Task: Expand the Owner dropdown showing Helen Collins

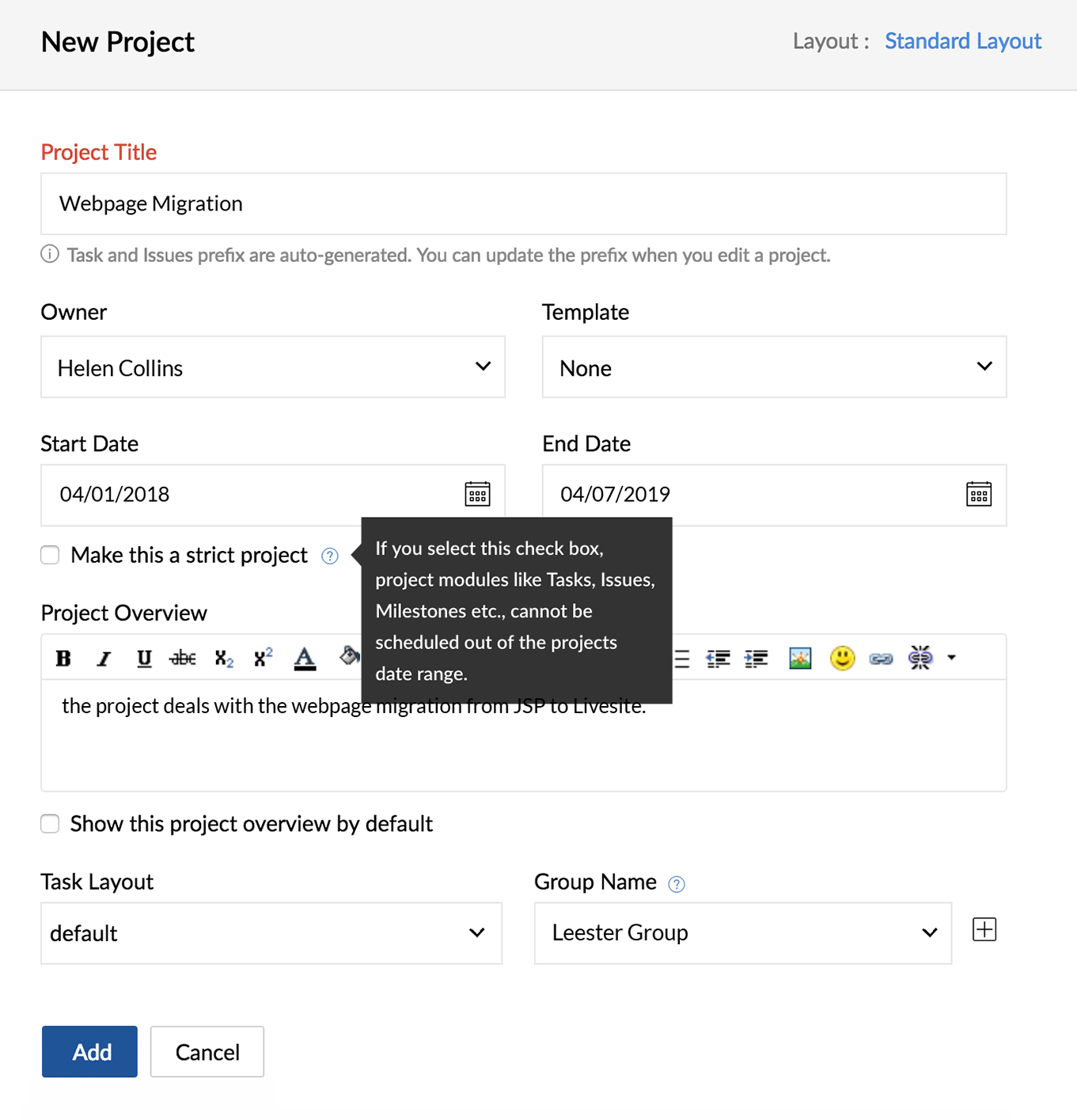Action: pos(273,367)
